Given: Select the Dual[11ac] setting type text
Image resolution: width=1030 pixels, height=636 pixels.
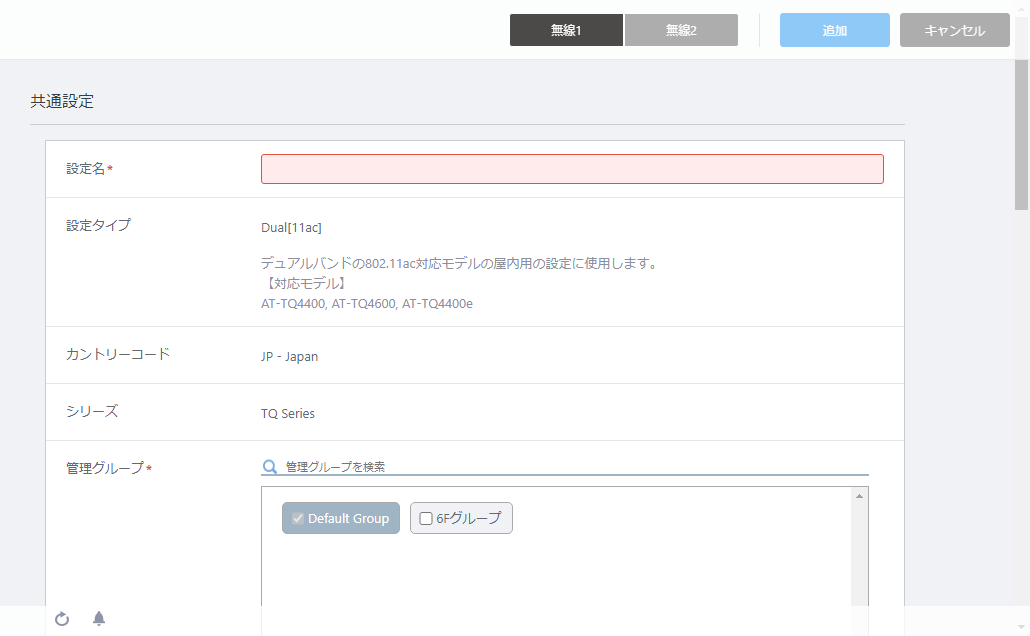Looking at the screenshot, I should (x=291, y=227).
